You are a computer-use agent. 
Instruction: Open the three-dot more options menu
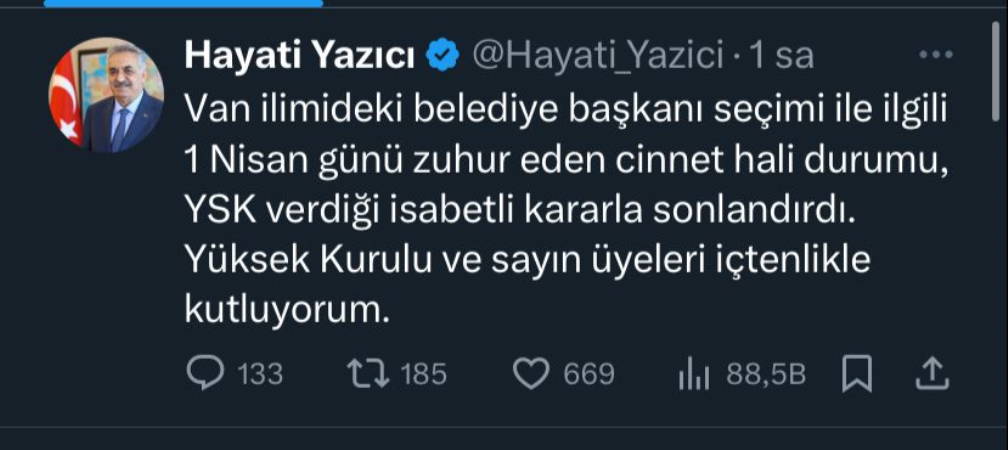[935, 55]
